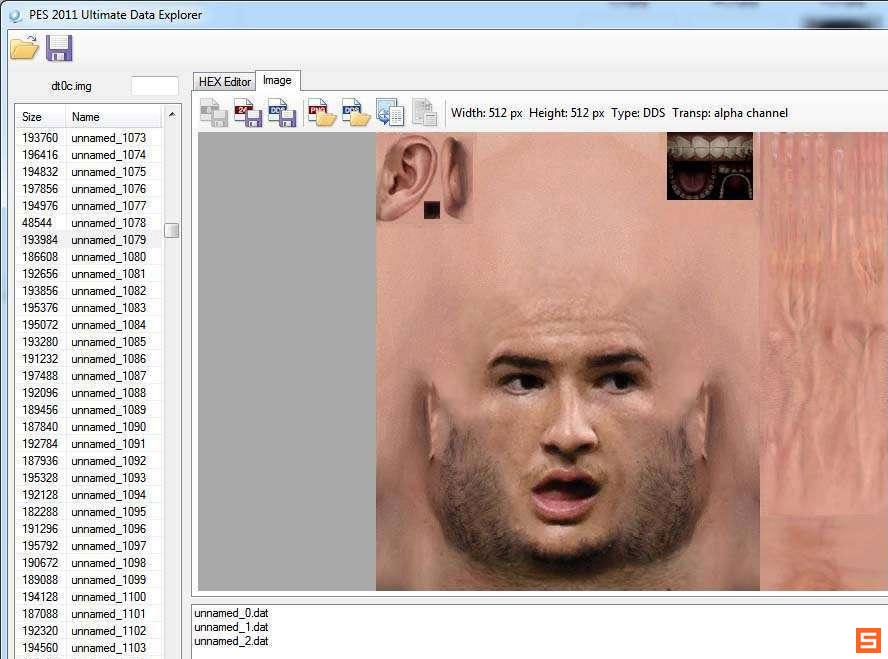Image resolution: width=888 pixels, height=659 pixels.
Task: Click the file list scrollbar thumb
Action: 172,231
